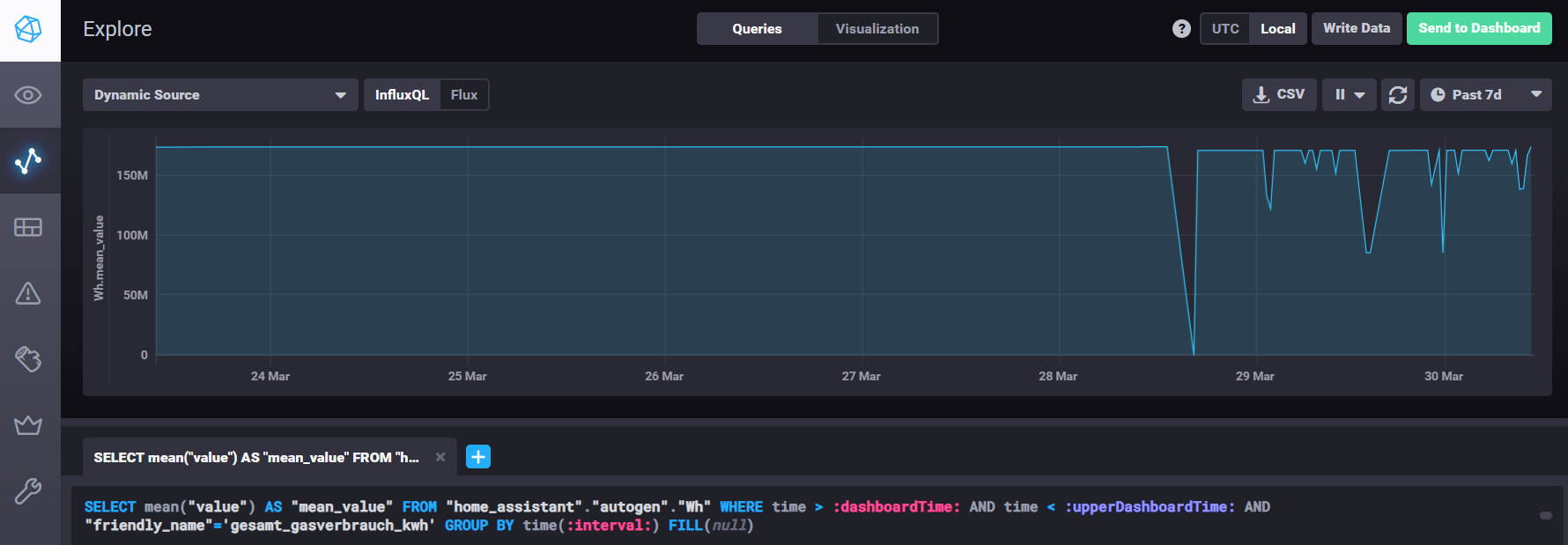Click inside the InfluxQL query editor

(793, 516)
